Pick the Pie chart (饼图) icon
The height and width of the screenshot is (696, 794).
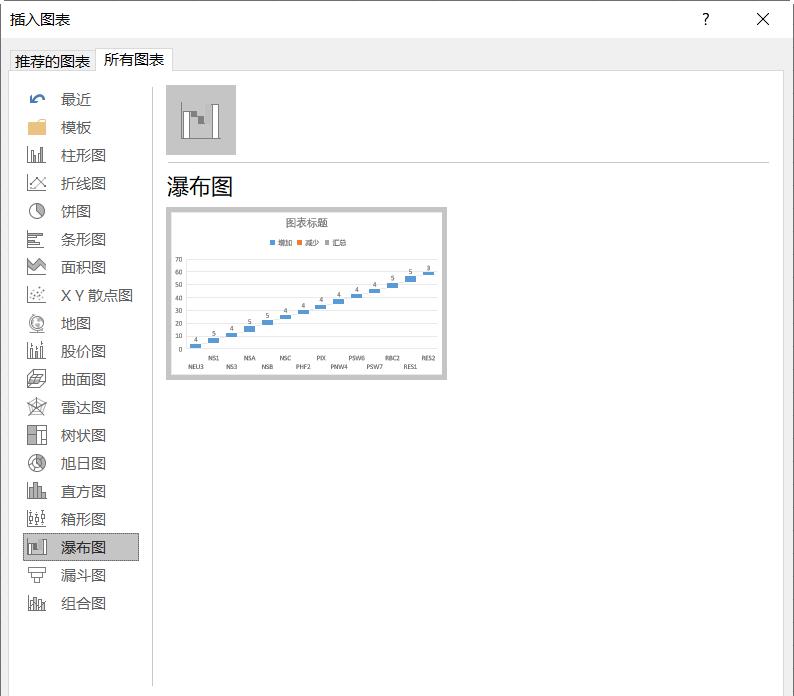36,211
